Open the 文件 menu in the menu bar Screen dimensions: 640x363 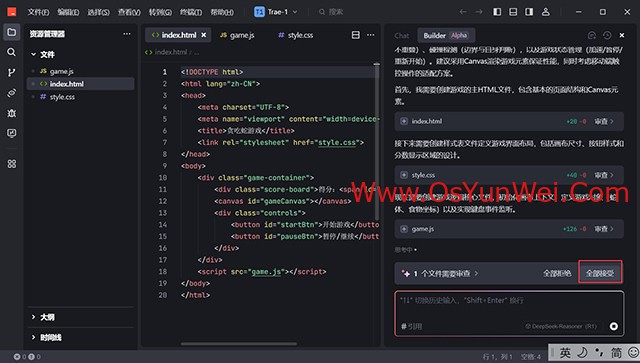pyautogui.click(x=38, y=12)
